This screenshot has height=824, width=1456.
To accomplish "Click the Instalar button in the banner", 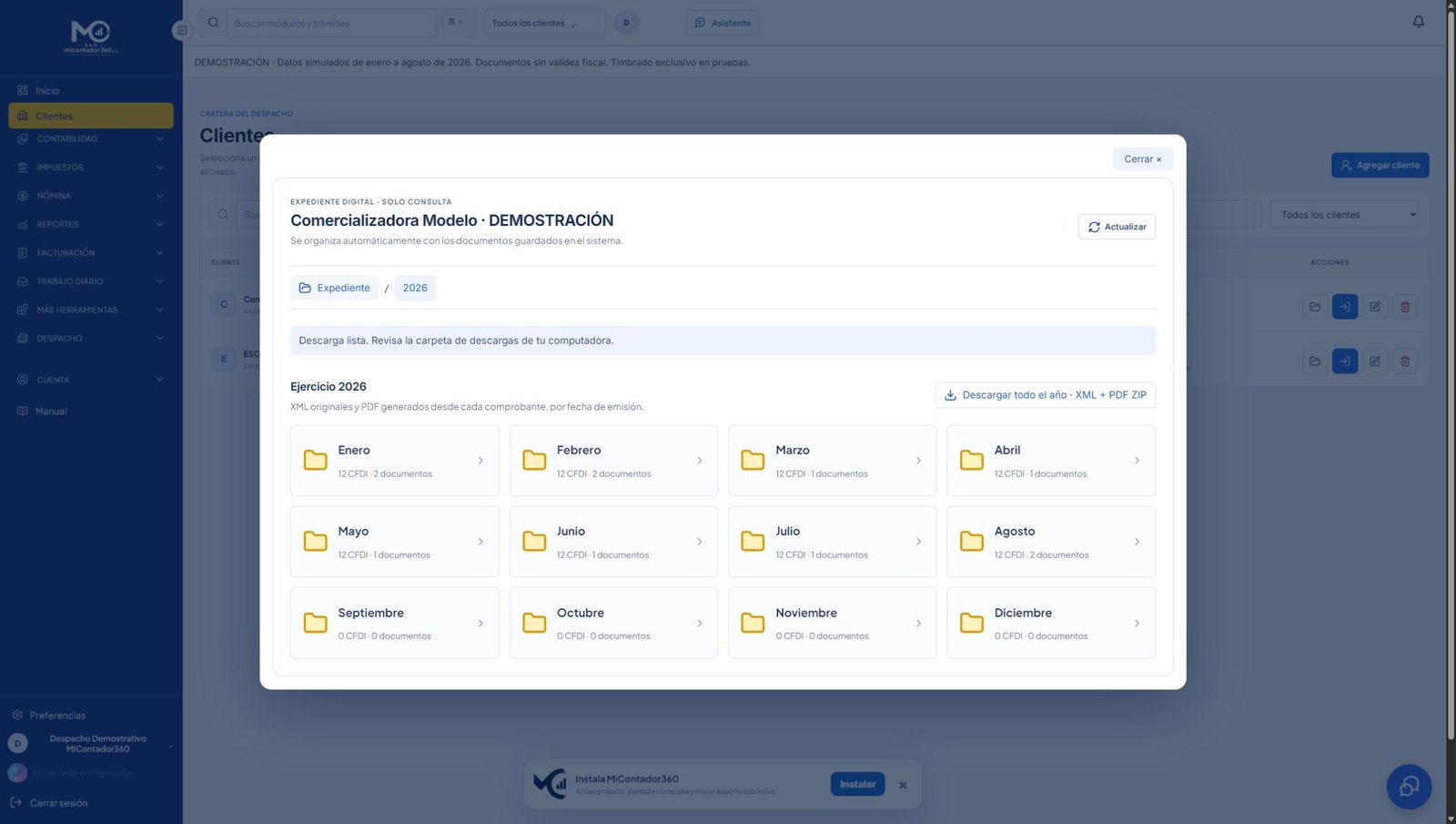I will 857,784.
